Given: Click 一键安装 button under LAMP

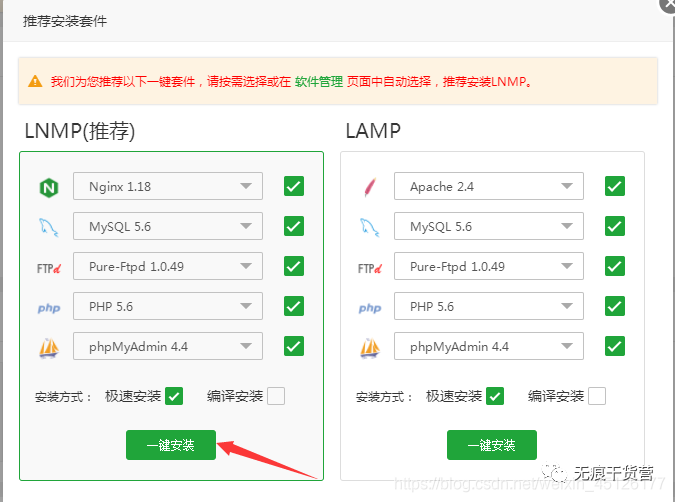Looking at the screenshot, I should (x=492, y=445).
